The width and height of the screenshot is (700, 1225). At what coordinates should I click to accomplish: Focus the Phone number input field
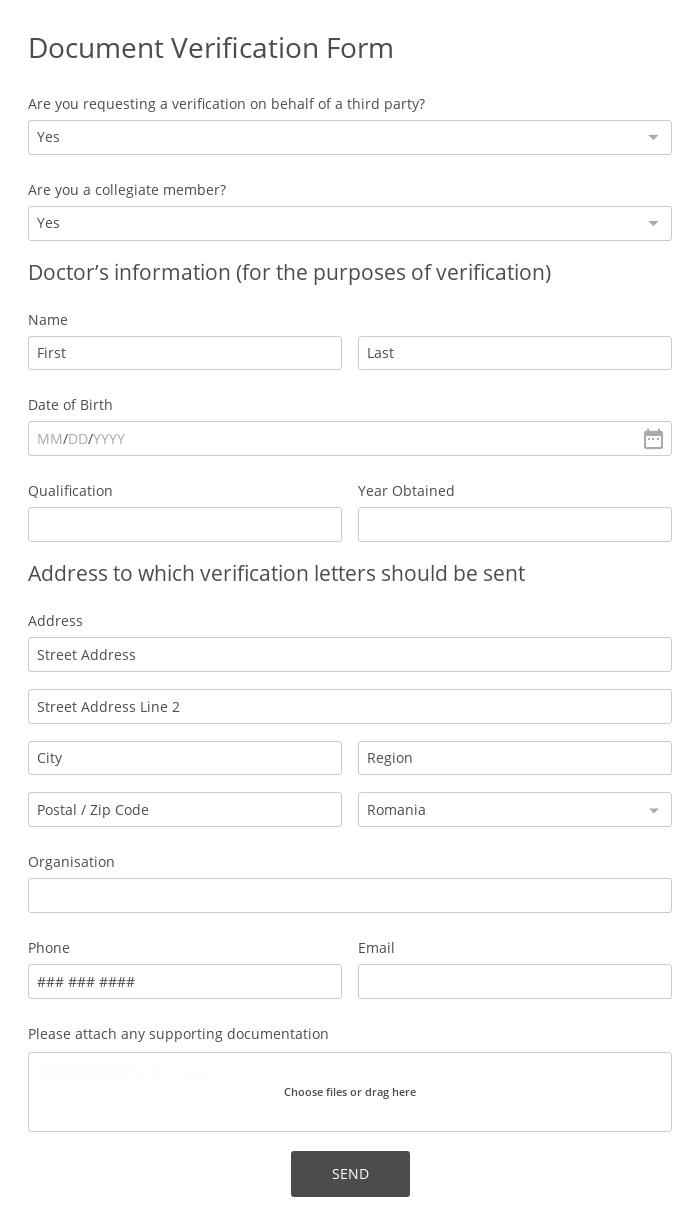pyautogui.click(x=185, y=981)
